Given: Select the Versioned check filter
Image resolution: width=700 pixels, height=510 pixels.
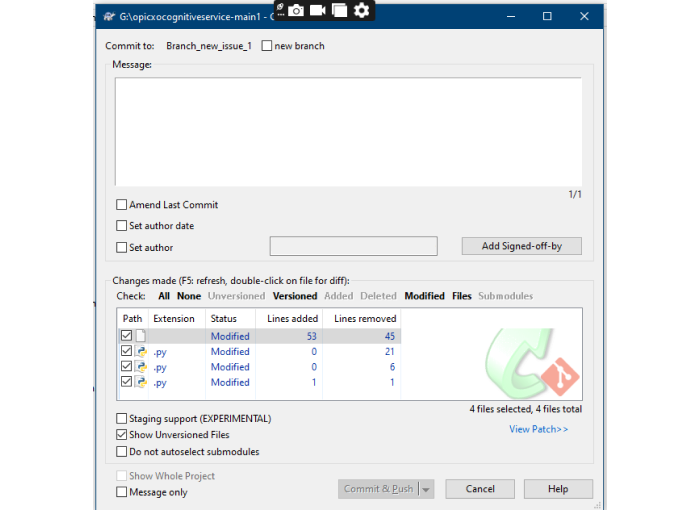Looking at the screenshot, I should point(295,296).
